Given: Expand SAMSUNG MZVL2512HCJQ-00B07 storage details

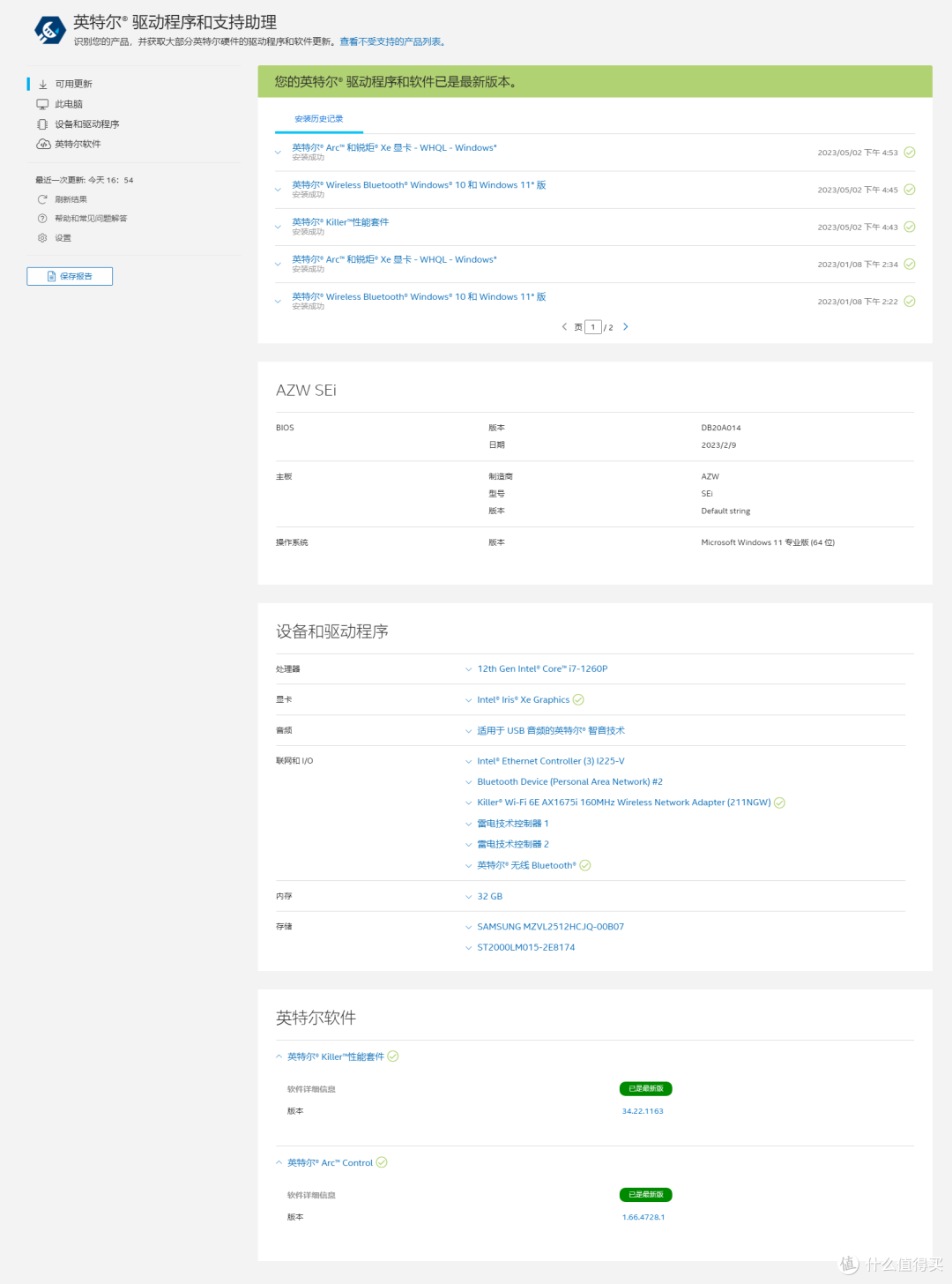Looking at the screenshot, I should coord(469,927).
